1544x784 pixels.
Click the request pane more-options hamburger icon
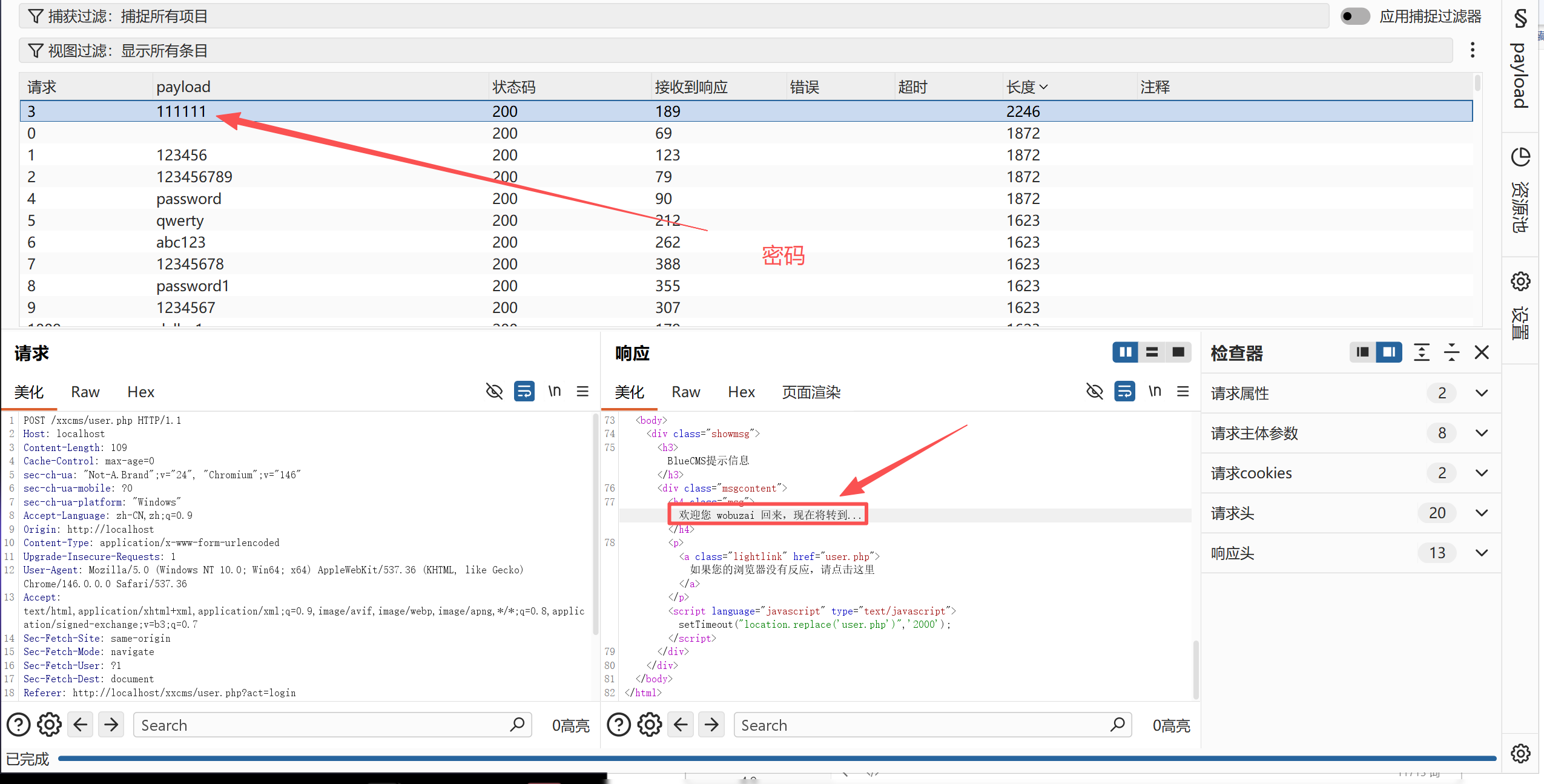click(x=582, y=392)
